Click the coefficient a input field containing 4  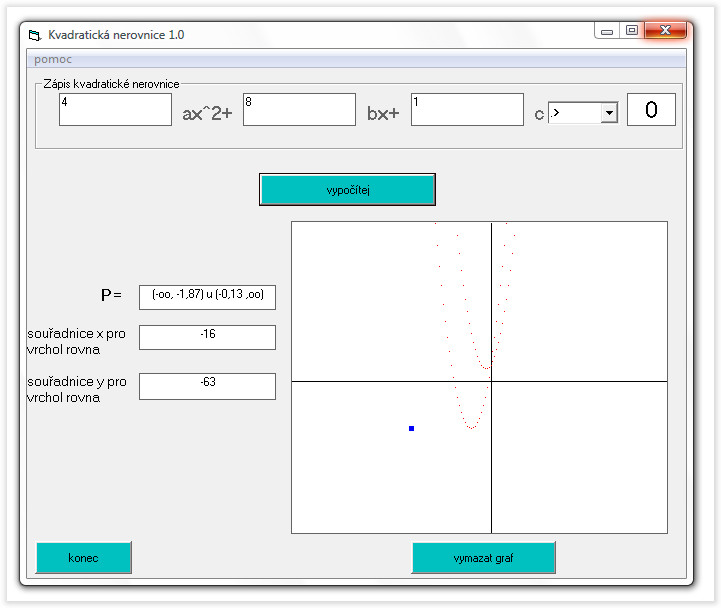click(x=115, y=109)
